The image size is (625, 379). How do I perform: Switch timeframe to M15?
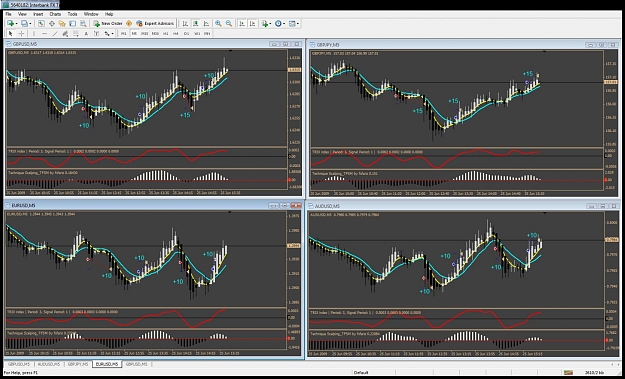click(145, 33)
